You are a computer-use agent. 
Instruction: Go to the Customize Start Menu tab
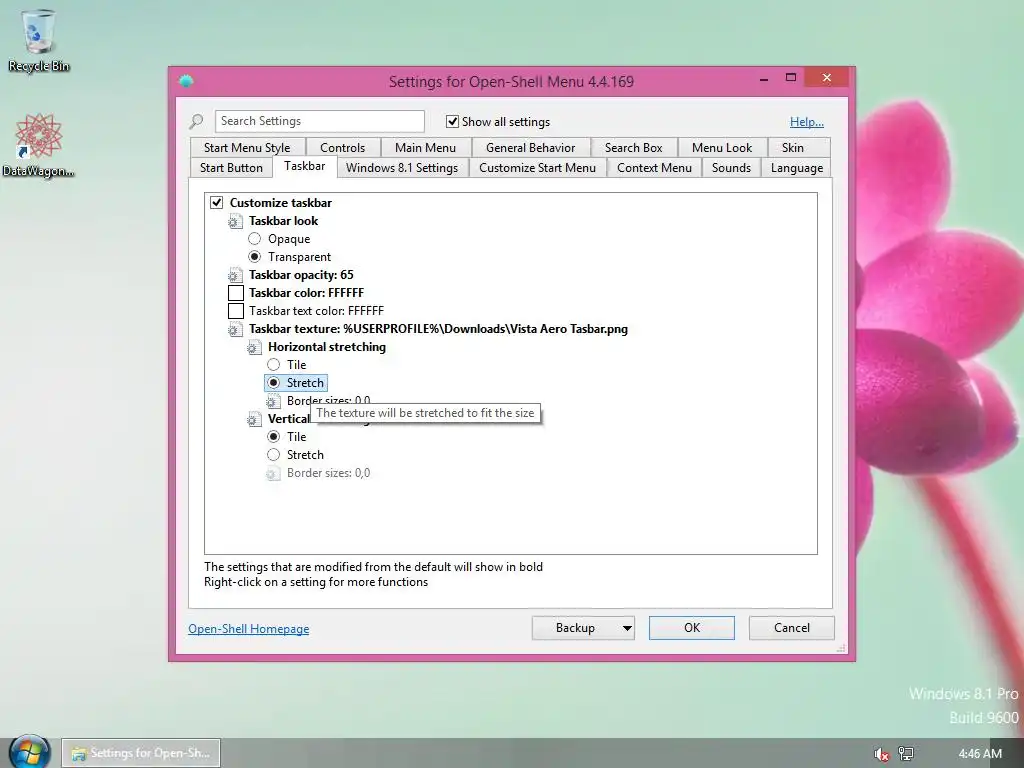(x=537, y=168)
